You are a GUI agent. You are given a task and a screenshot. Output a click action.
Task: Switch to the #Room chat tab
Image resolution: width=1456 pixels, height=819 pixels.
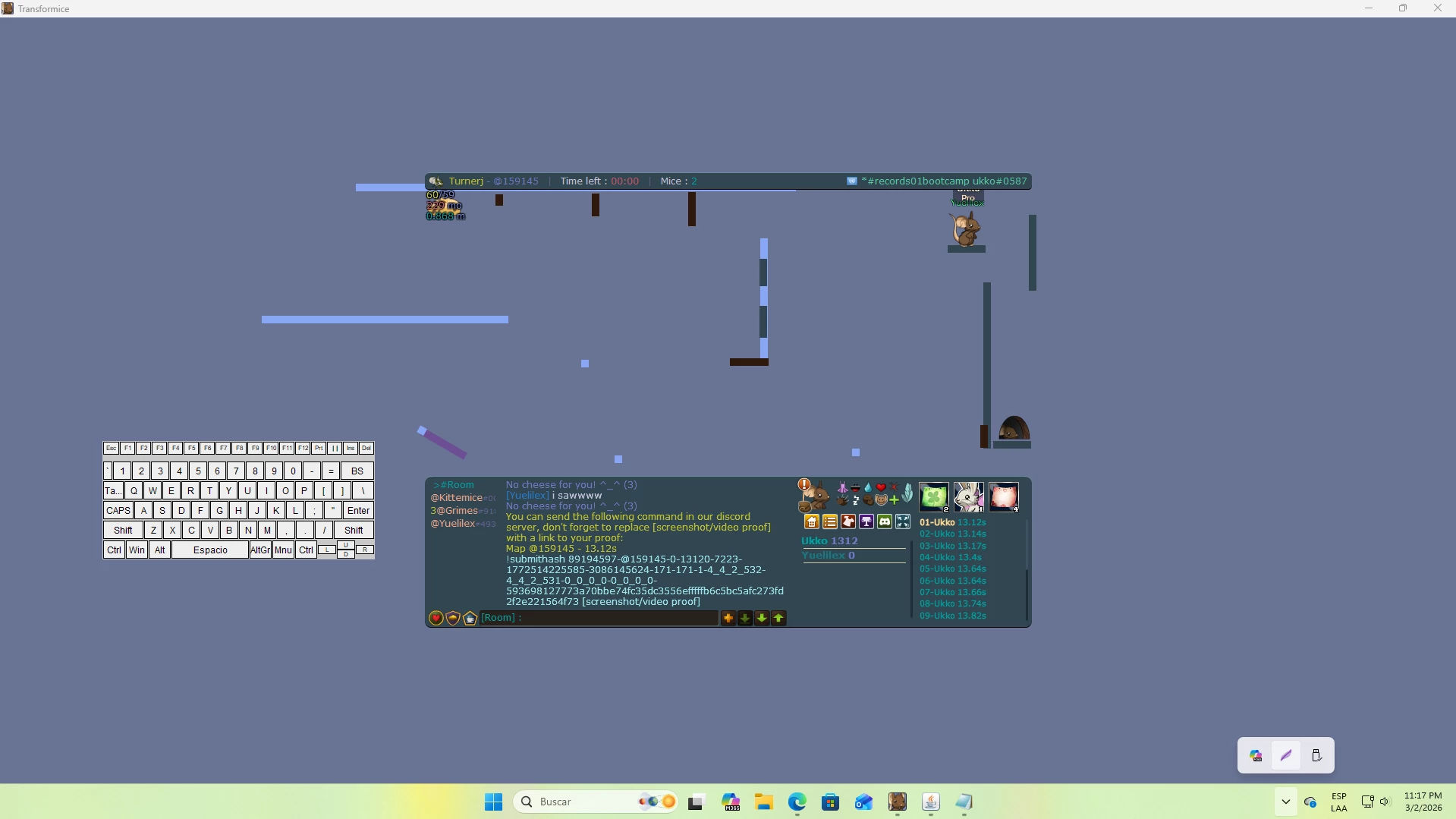coord(454,485)
